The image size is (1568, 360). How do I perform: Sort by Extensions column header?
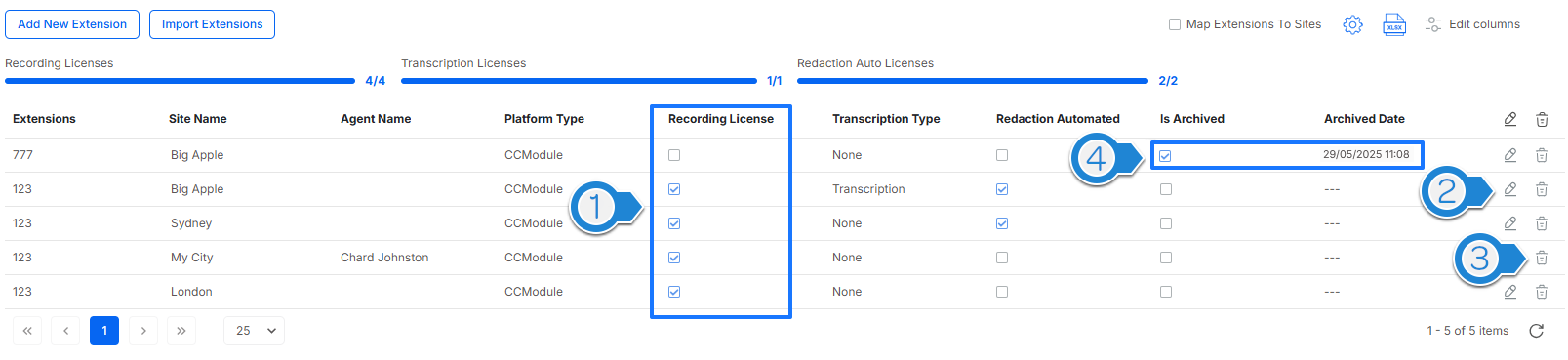click(44, 119)
